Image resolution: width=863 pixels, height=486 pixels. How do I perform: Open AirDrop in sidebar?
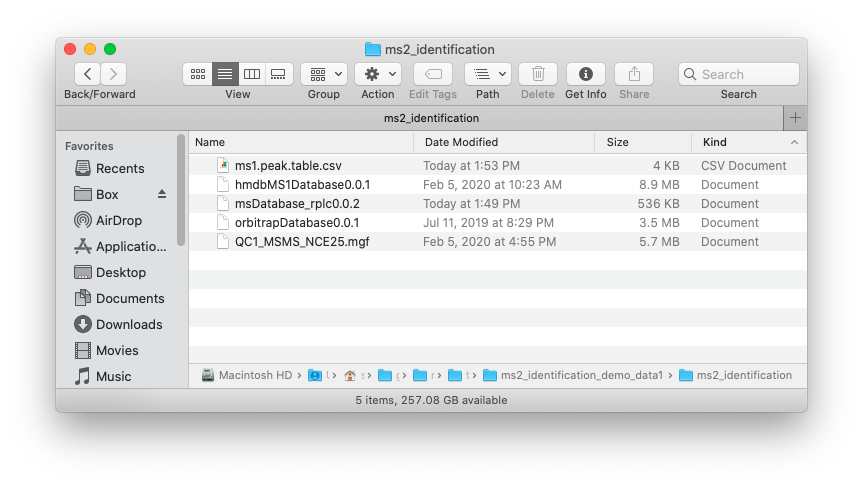108,220
